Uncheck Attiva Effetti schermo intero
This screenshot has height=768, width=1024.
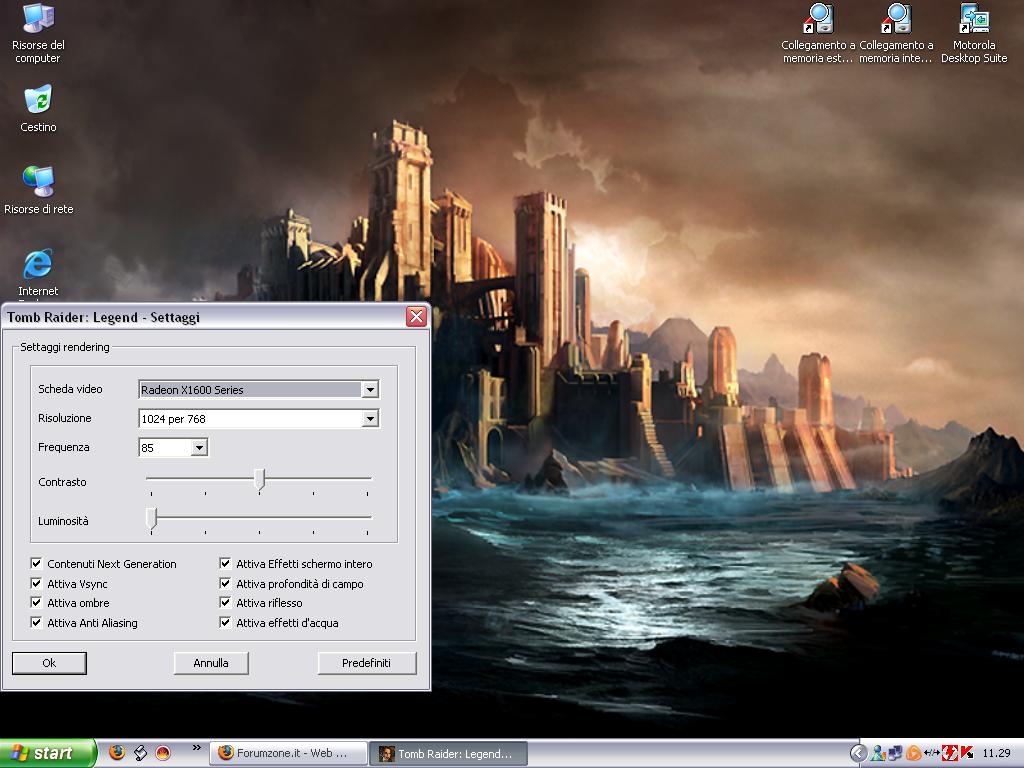pyautogui.click(x=225, y=563)
